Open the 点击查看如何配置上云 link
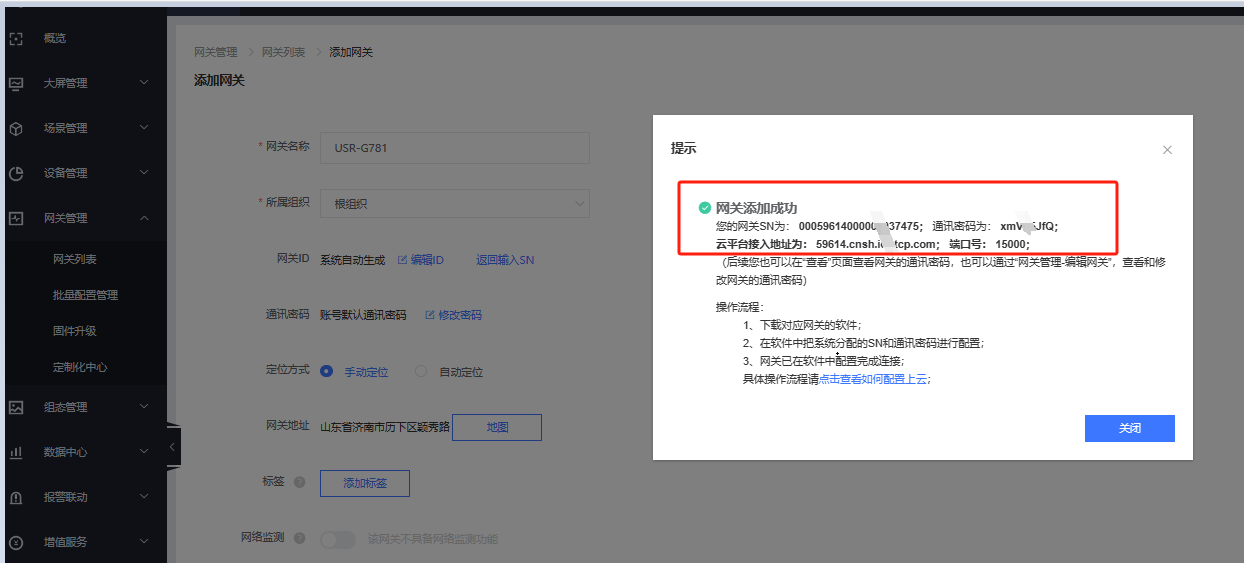Image resolution: width=1244 pixels, height=563 pixels. pos(874,379)
